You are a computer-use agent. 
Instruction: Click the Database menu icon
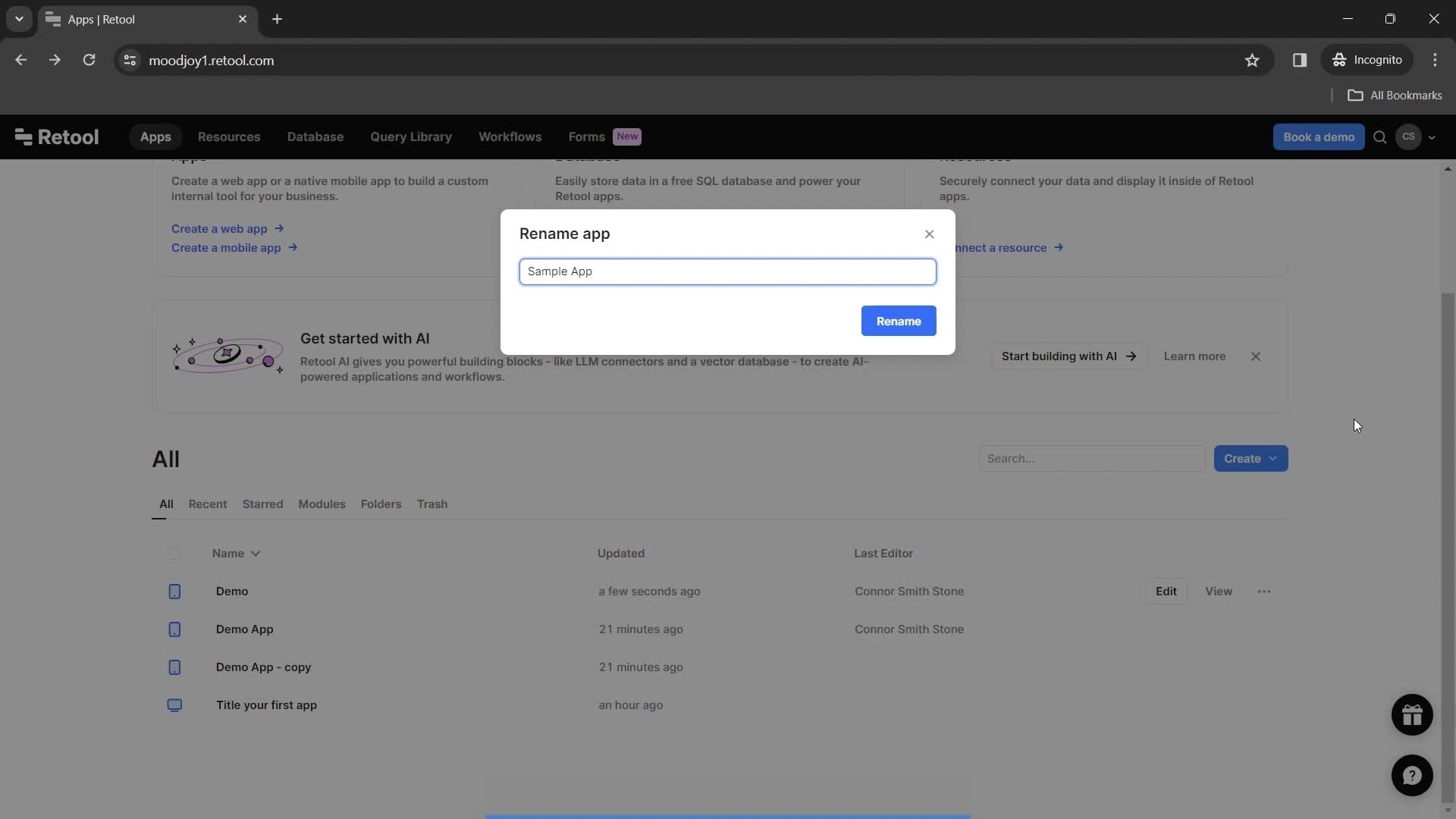pyautogui.click(x=315, y=137)
